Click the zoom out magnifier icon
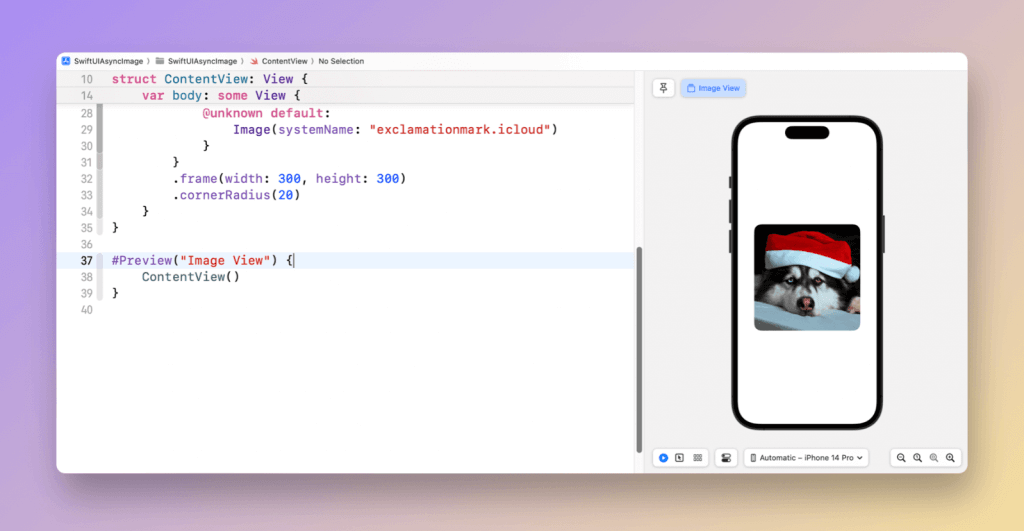The height and width of the screenshot is (531, 1024). [901, 457]
